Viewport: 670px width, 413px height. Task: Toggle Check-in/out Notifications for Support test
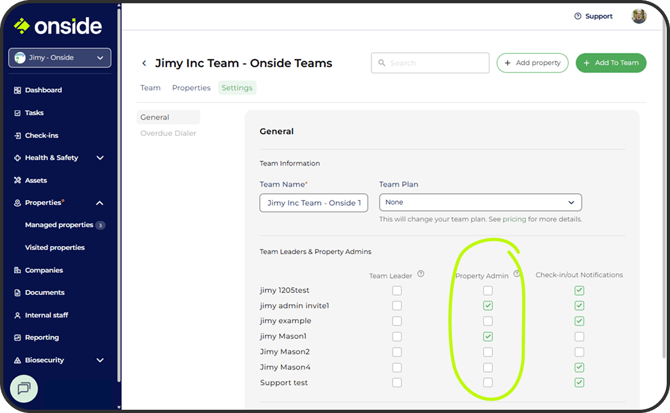pyautogui.click(x=579, y=382)
